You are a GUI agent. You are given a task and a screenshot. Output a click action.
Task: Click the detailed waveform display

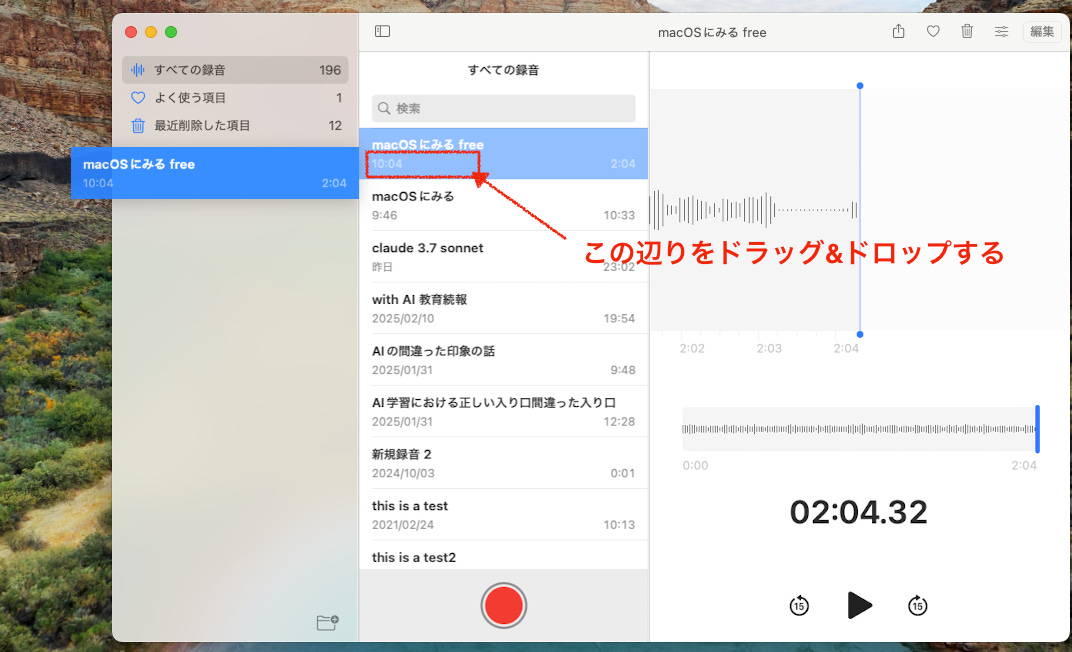[x=755, y=210]
